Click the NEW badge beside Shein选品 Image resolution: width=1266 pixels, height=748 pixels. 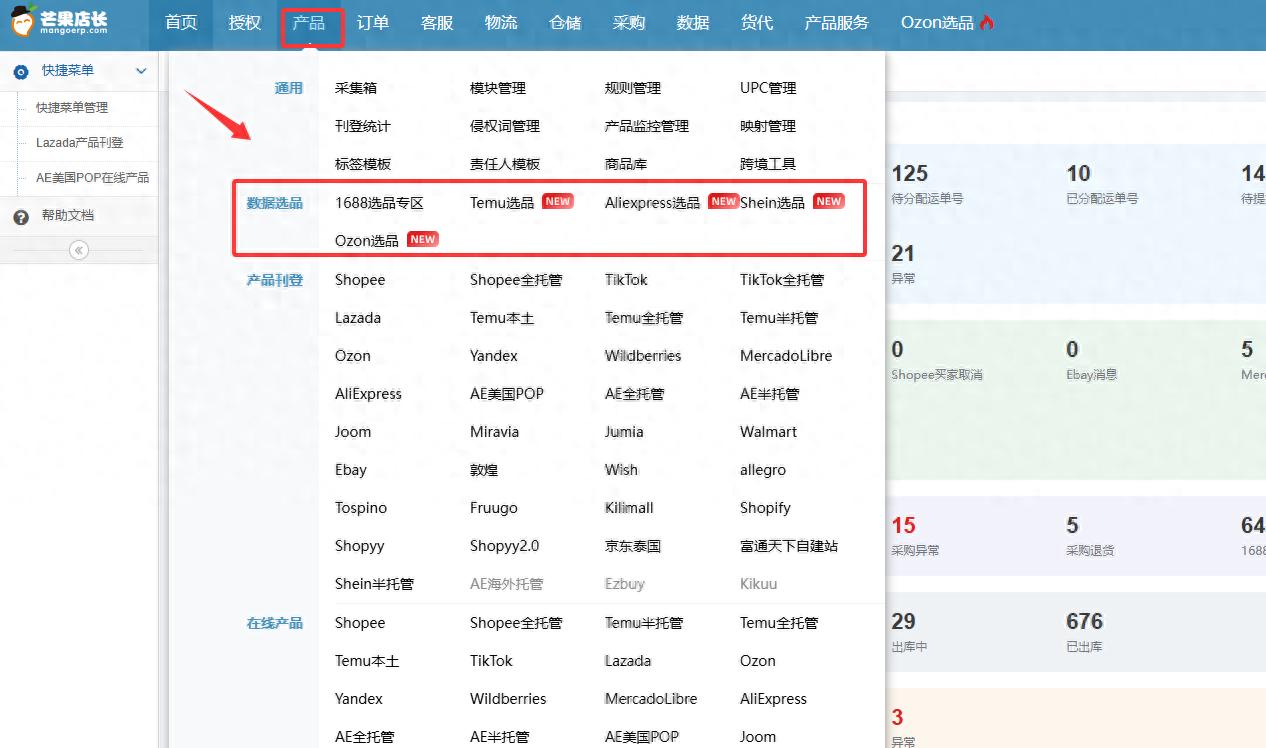click(x=828, y=201)
